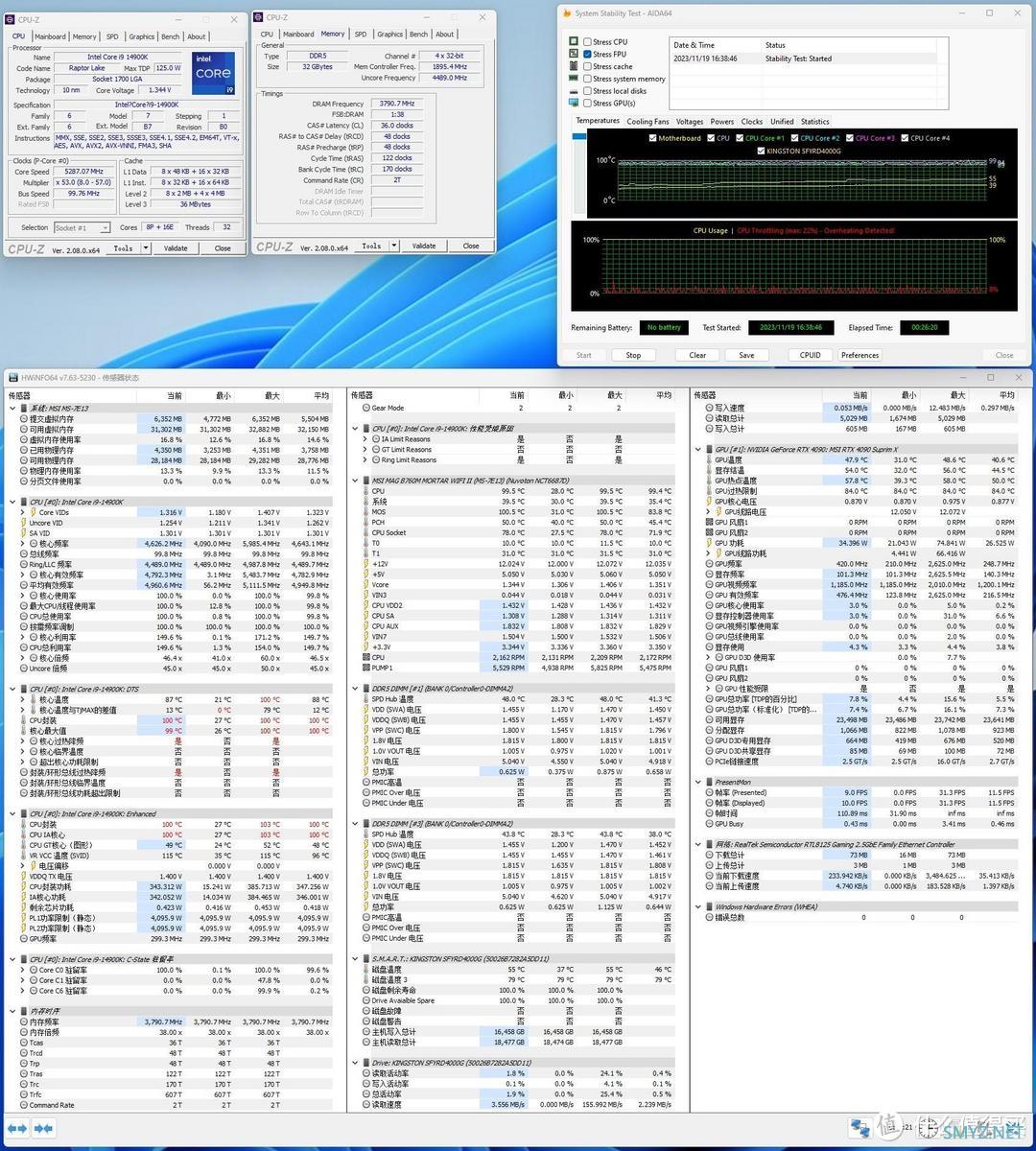Toggle the Motherboard temperature graph checkbox
The height and width of the screenshot is (1151, 1036).
click(651, 138)
